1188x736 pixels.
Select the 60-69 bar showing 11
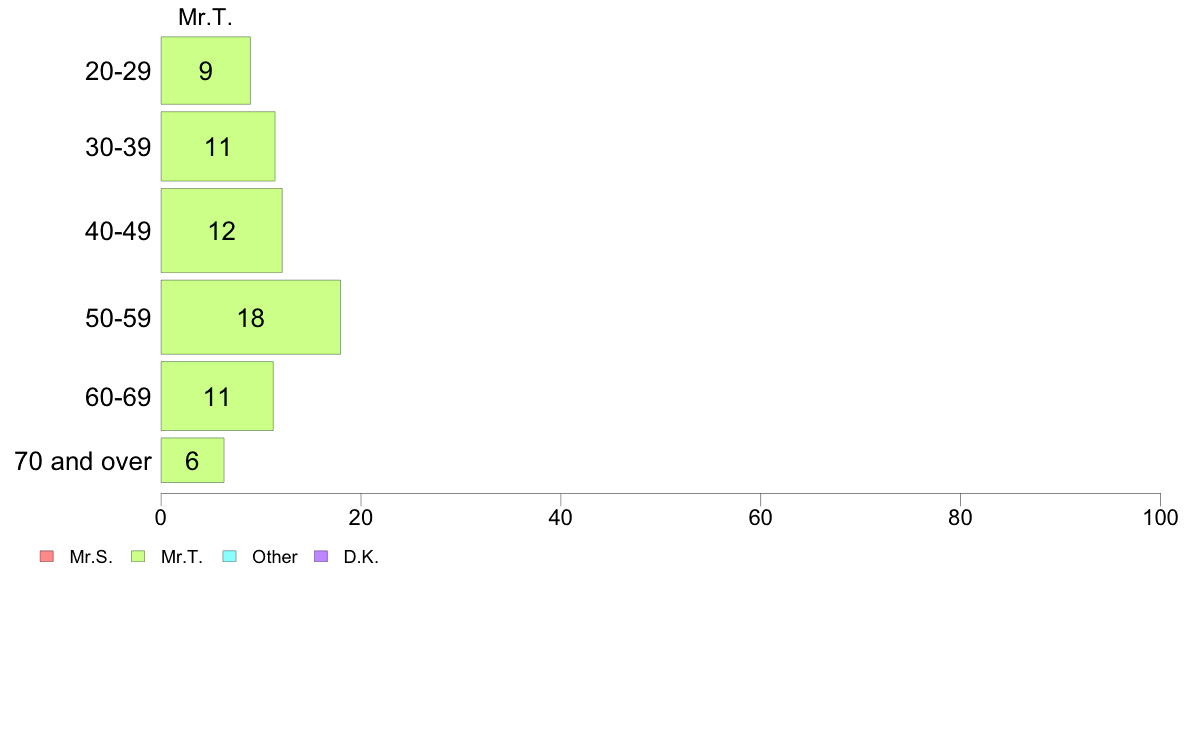coord(217,396)
